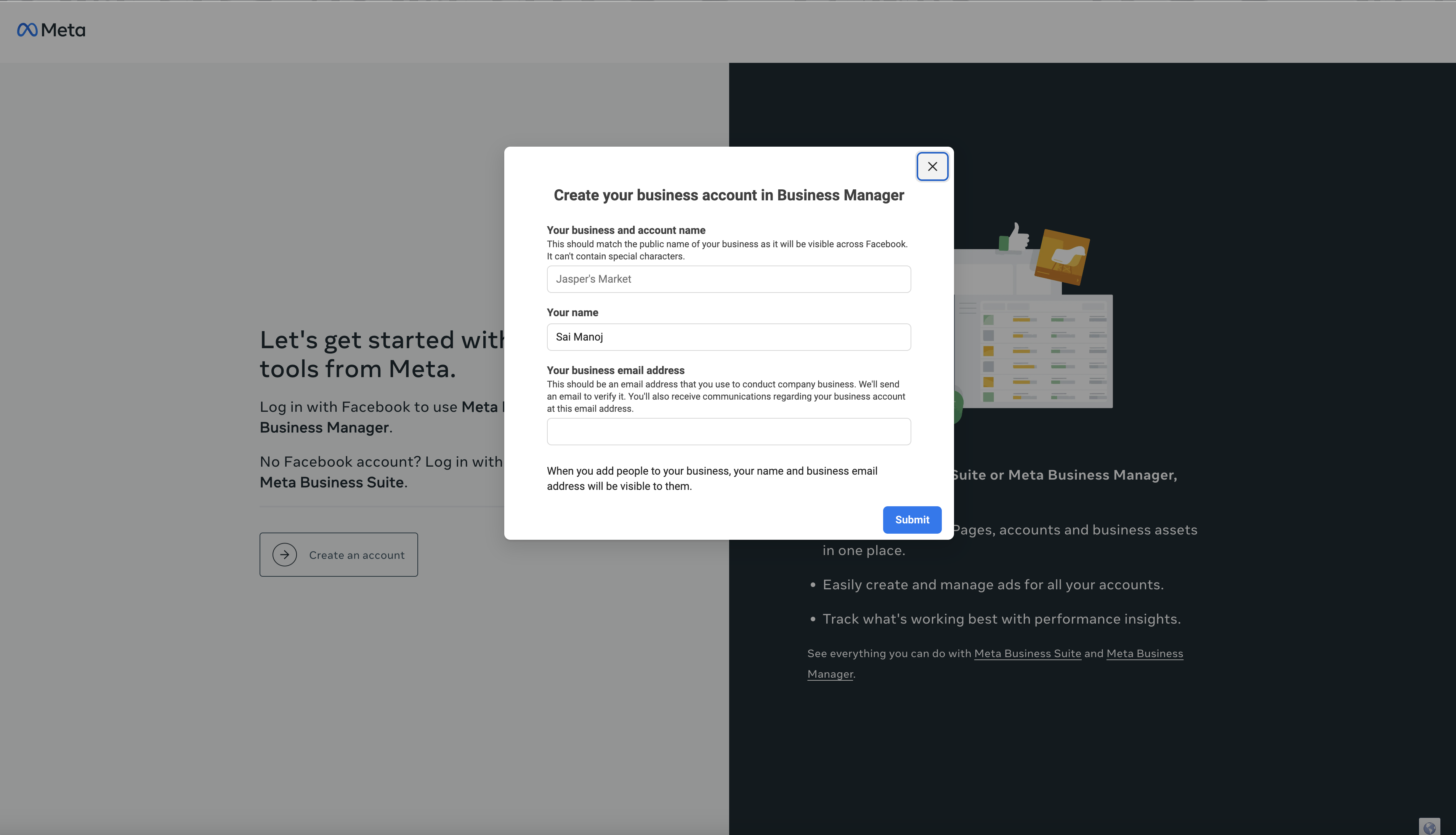Click the Meta logo in header
The width and height of the screenshot is (1456, 835).
51,30
